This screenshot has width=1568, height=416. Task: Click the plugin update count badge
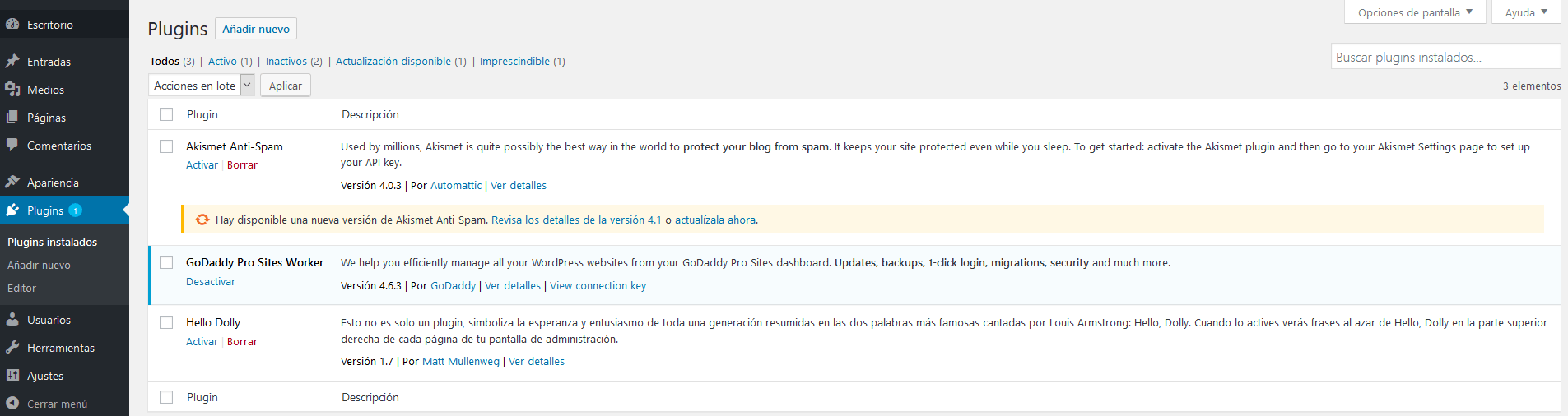(75, 210)
